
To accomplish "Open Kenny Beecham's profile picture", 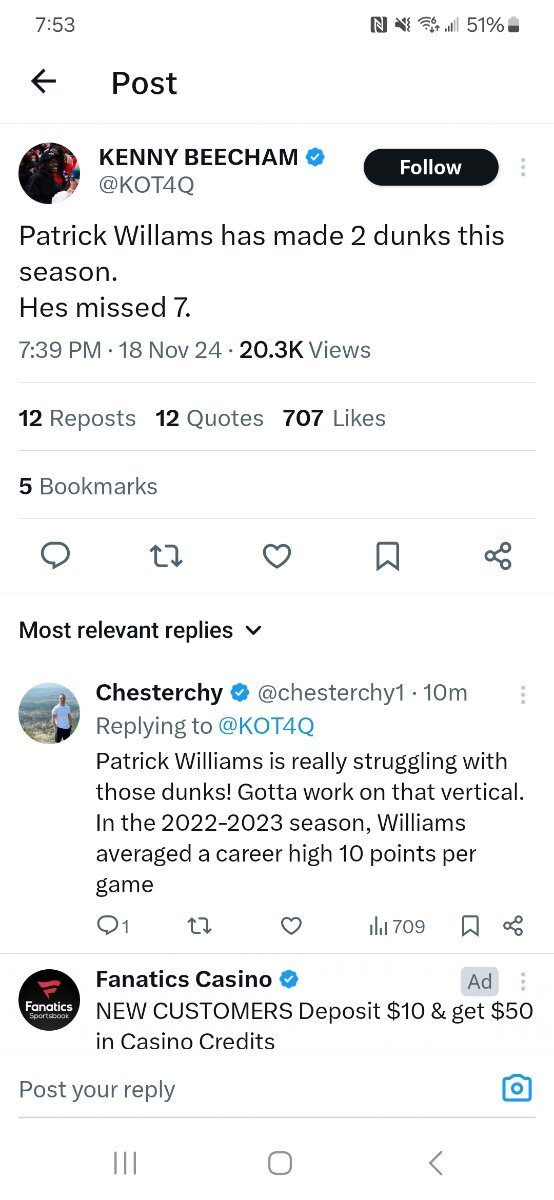I will point(49,173).
